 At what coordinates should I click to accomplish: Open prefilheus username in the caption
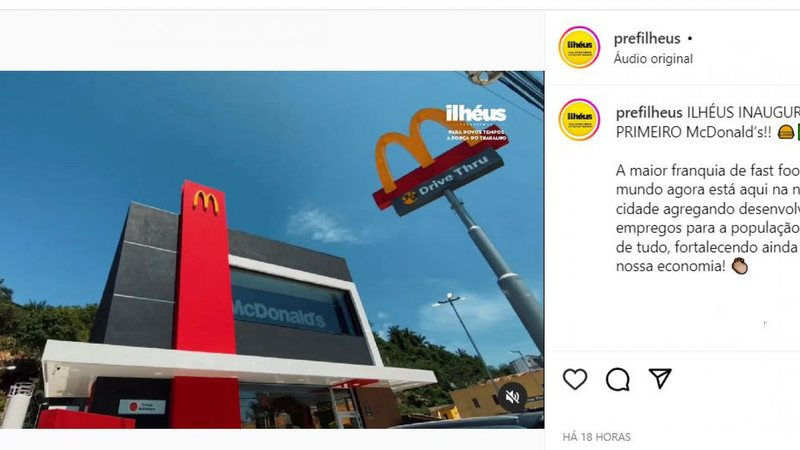click(x=649, y=112)
